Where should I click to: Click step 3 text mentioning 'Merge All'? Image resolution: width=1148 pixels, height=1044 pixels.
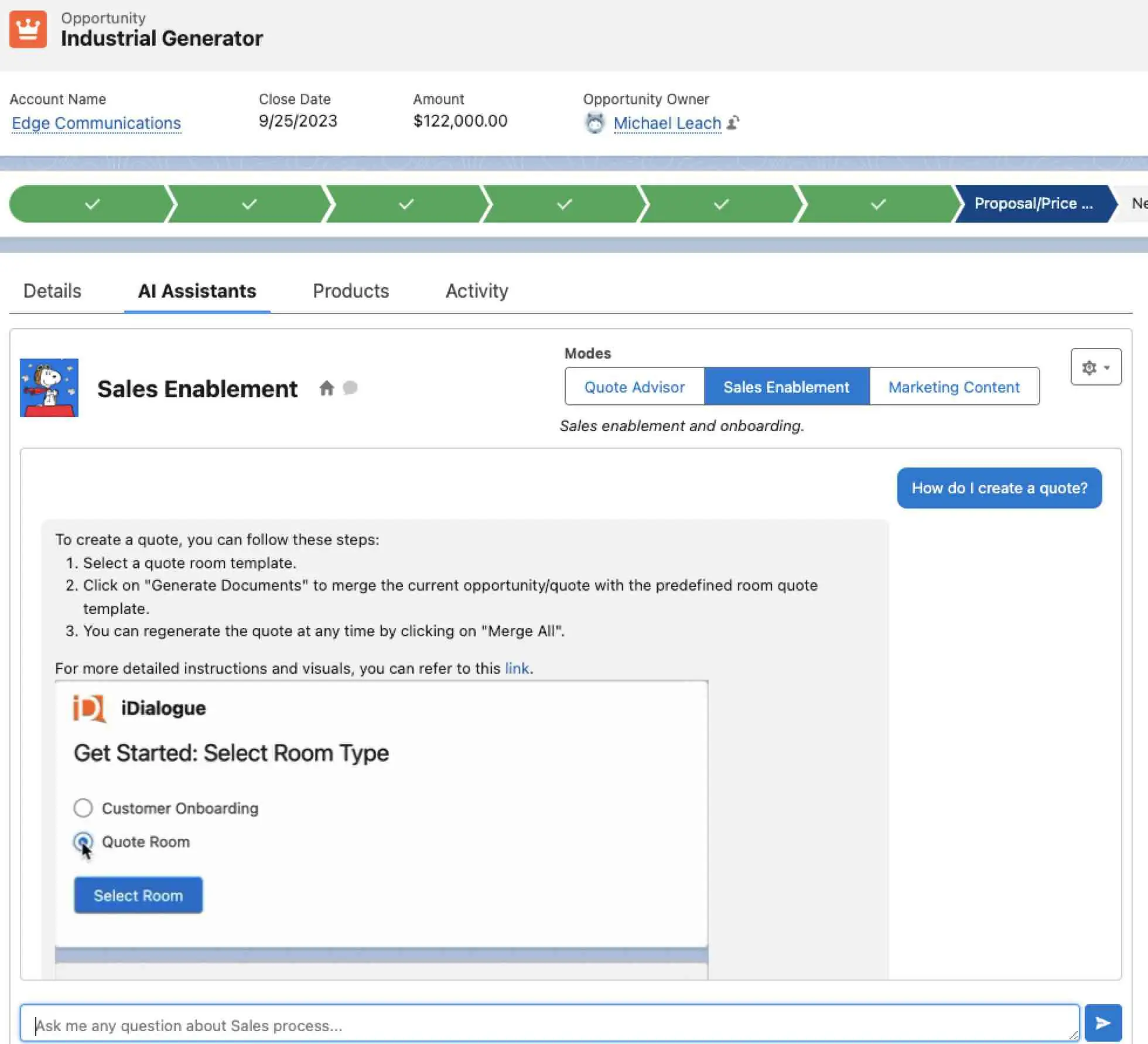pyautogui.click(x=324, y=631)
